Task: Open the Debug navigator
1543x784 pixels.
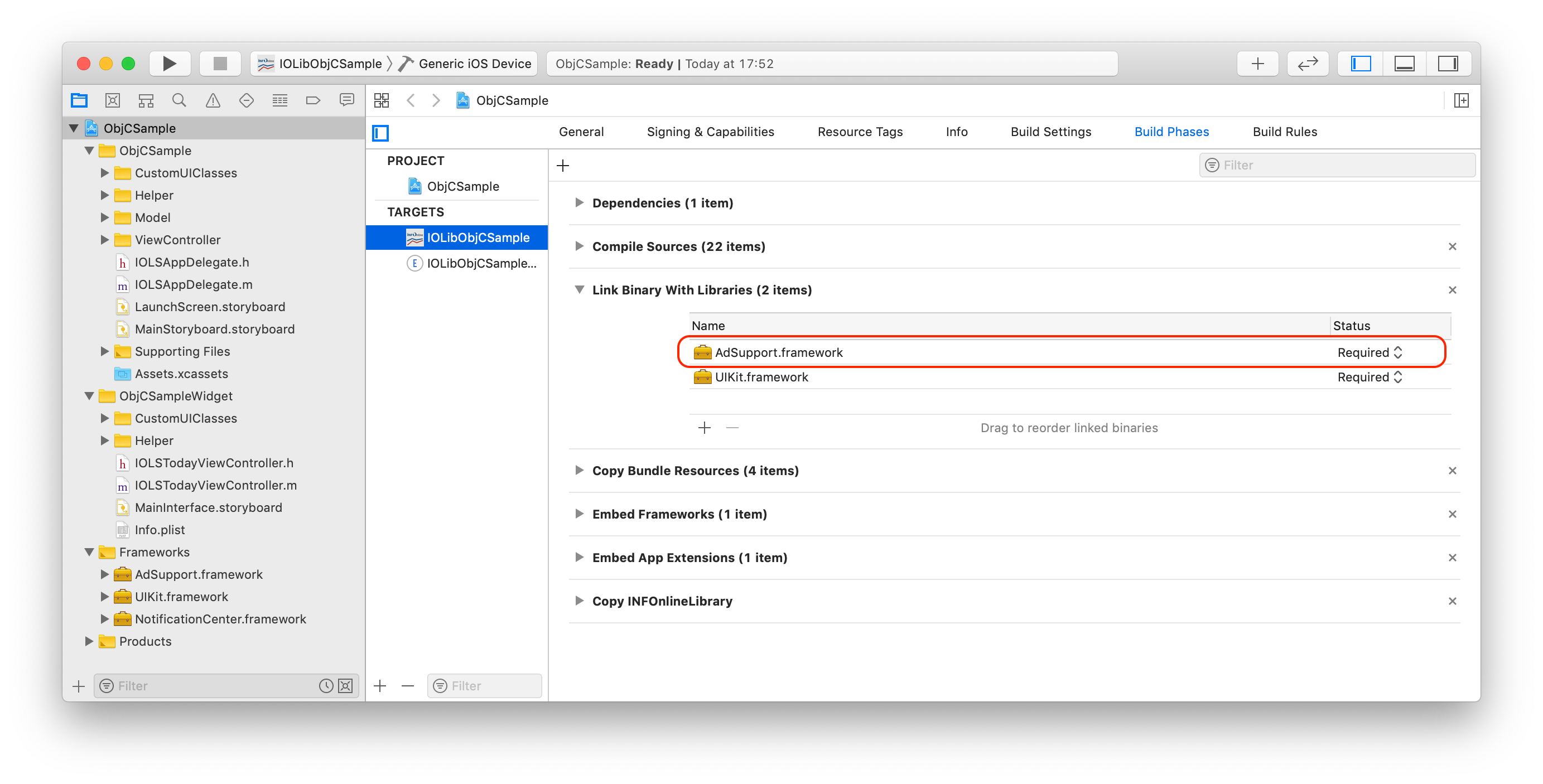Action: (x=279, y=100)
